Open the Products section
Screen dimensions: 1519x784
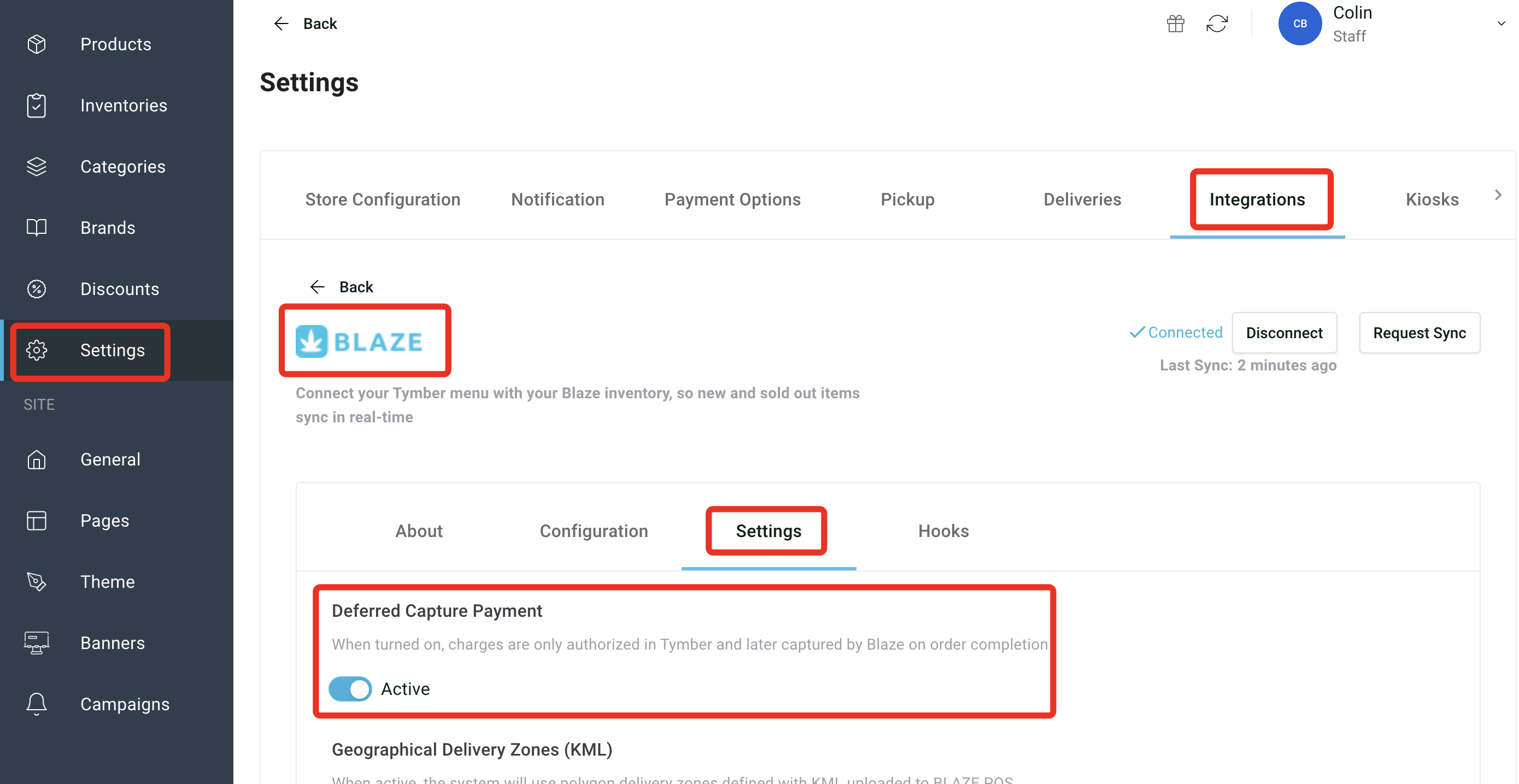click(115, 44)
